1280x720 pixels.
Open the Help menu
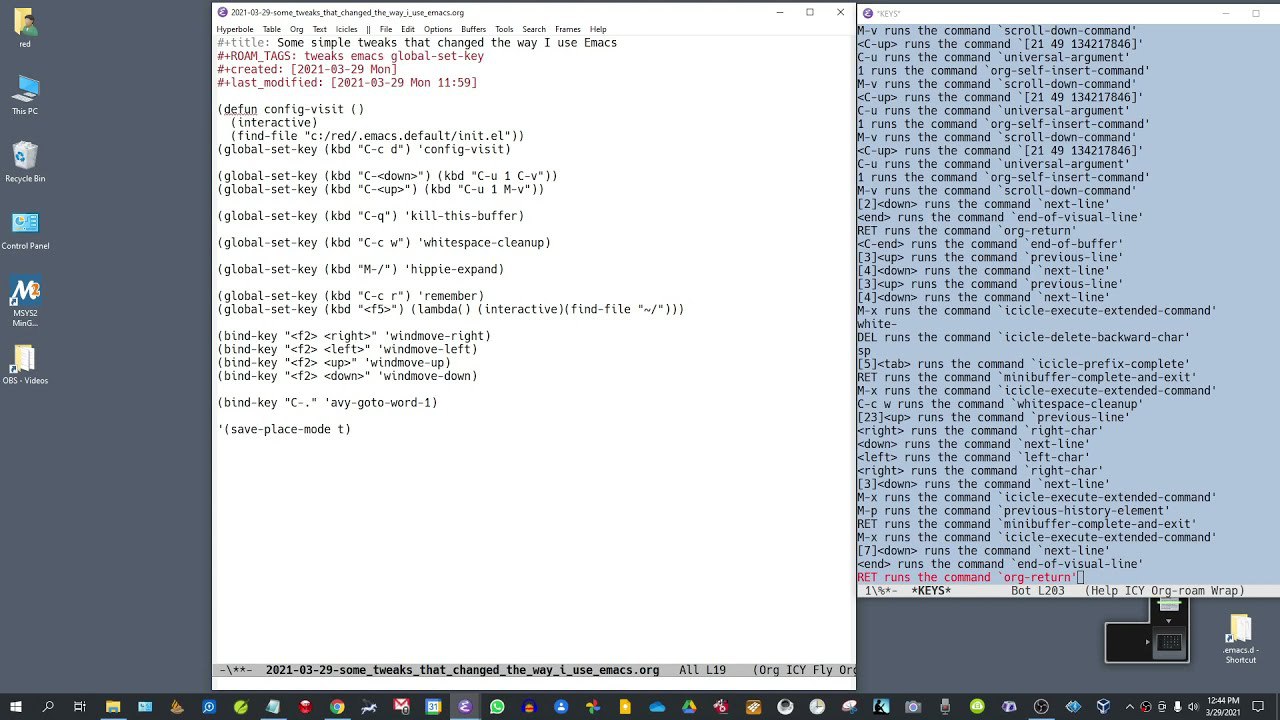pos(598,29)
